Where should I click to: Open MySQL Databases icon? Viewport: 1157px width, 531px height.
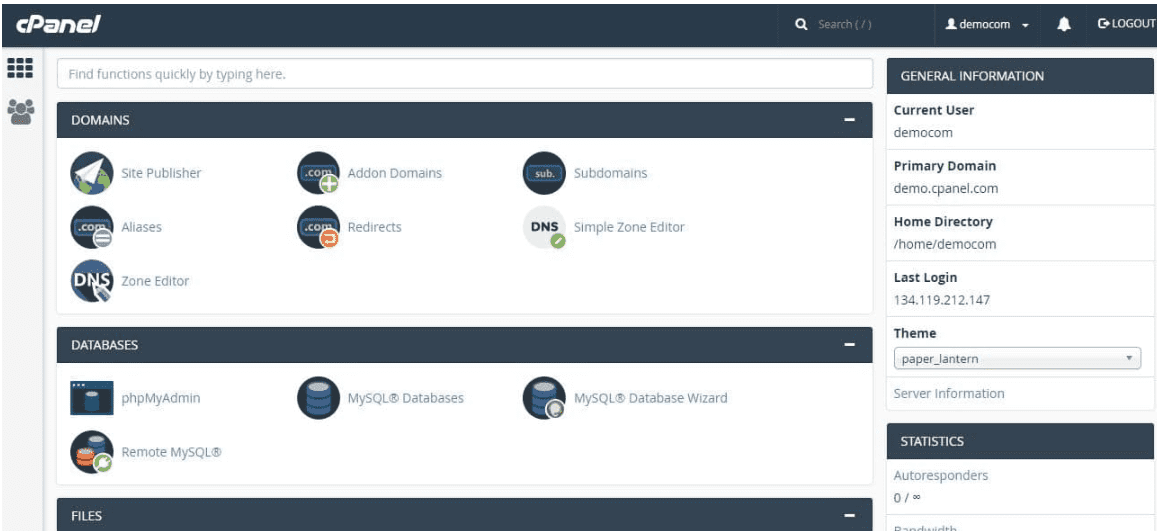click(x=318, y=398)
